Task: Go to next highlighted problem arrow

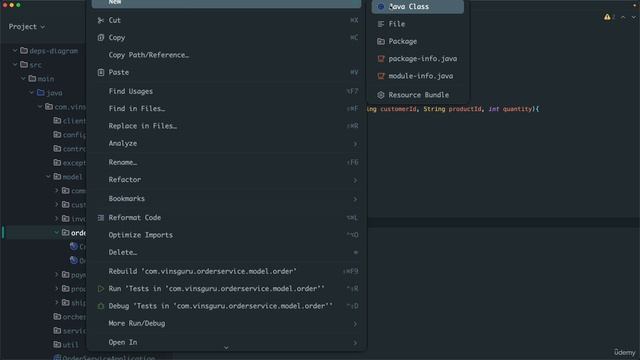Action: (633, 17)
